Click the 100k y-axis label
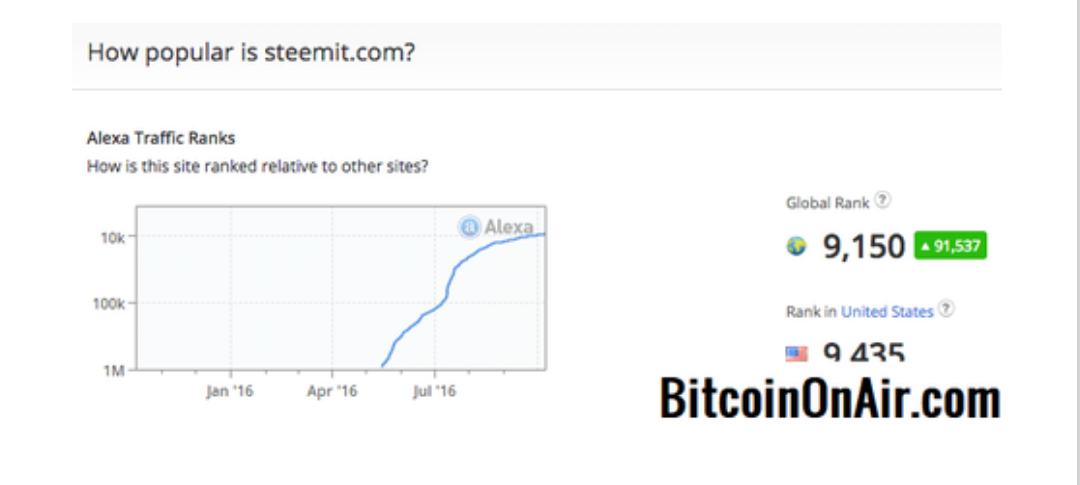This screenshot has width=1080, height=485. coord(110,303)
